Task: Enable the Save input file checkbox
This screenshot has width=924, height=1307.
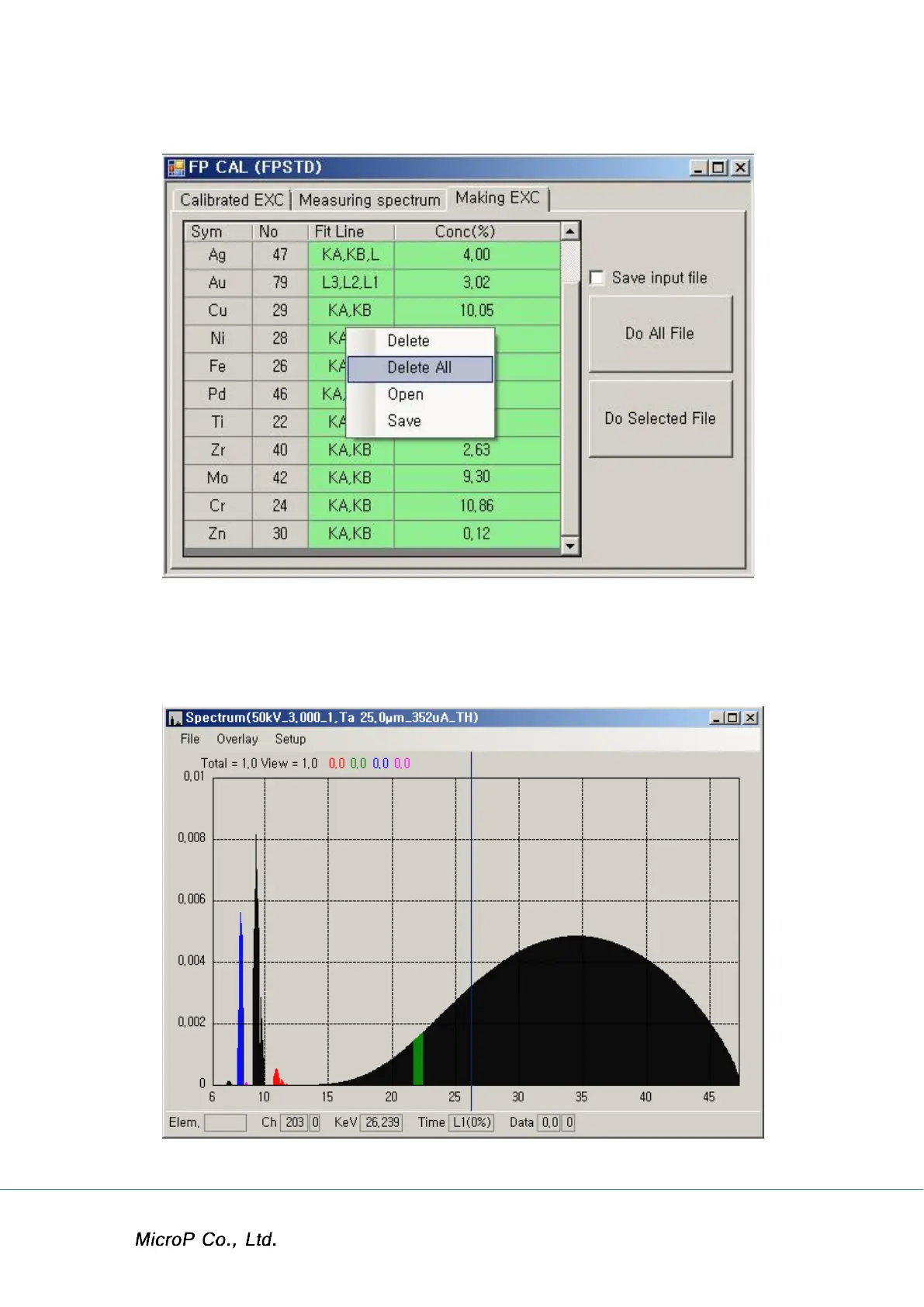Action: tap(597, 278)
